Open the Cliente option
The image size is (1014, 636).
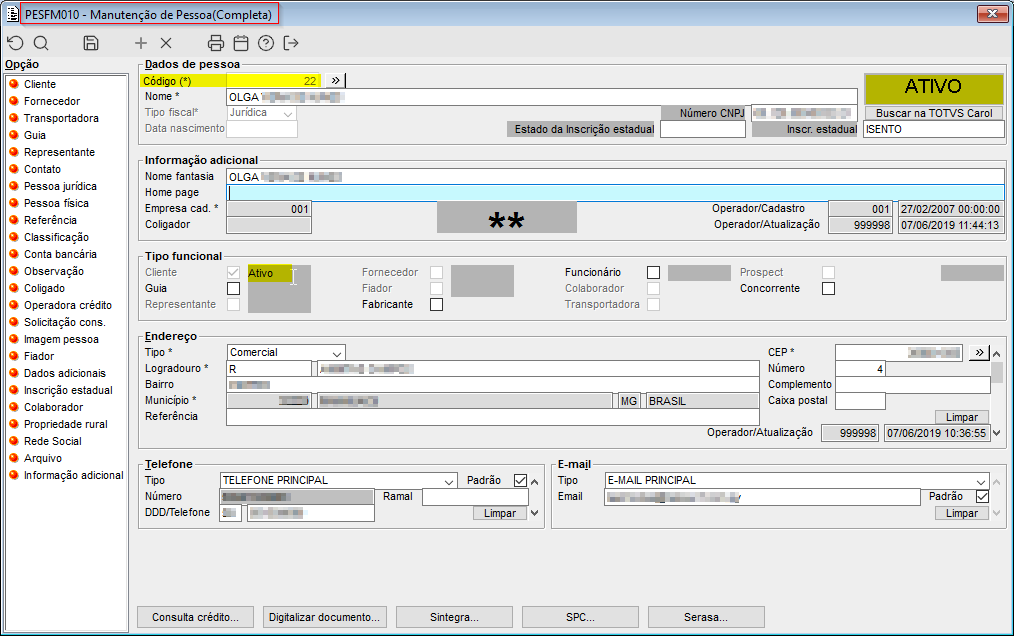pyautogui.click(x=40, y=84)
